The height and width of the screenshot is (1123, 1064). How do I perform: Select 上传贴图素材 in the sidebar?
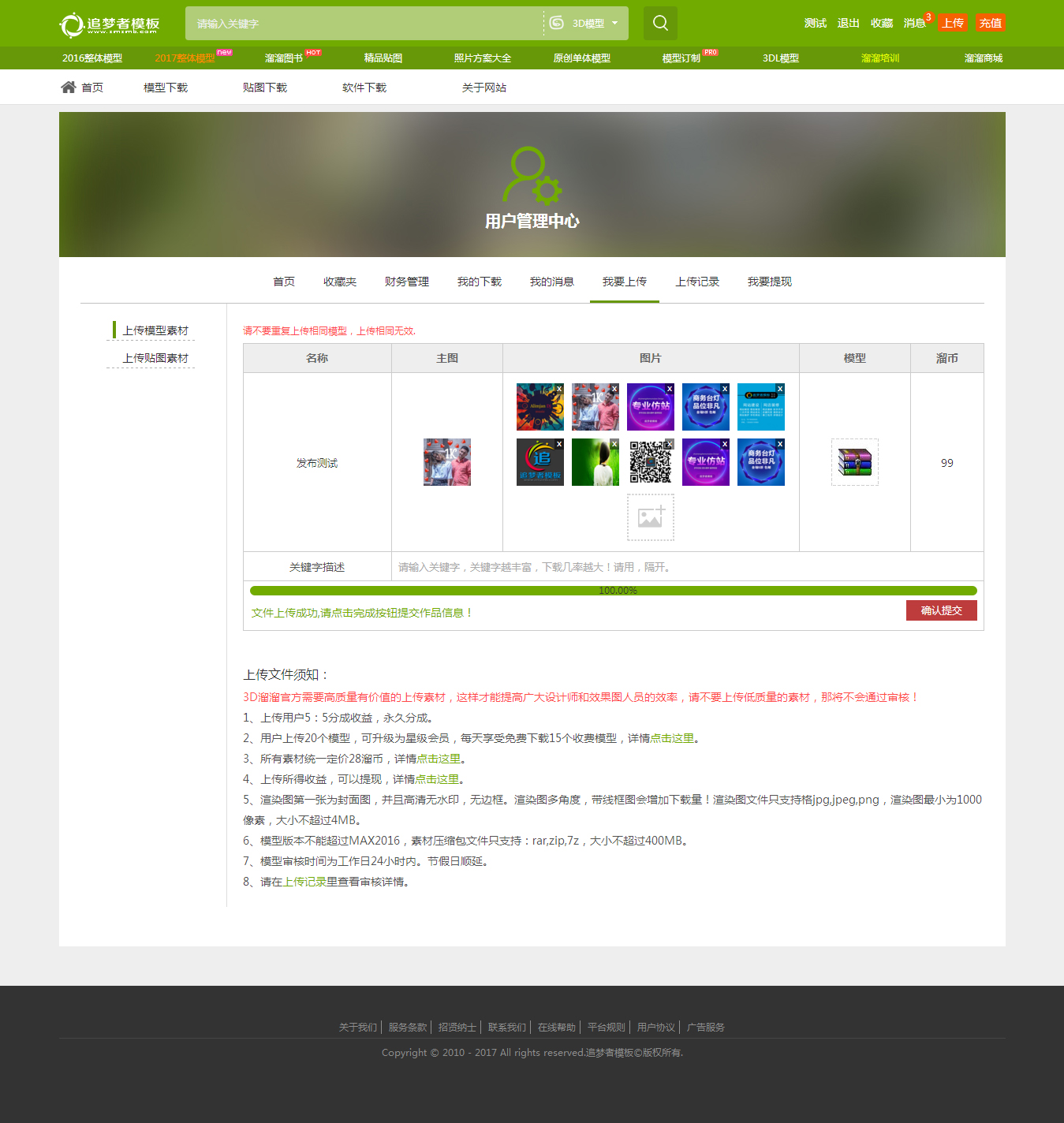[x=155, y=358]
